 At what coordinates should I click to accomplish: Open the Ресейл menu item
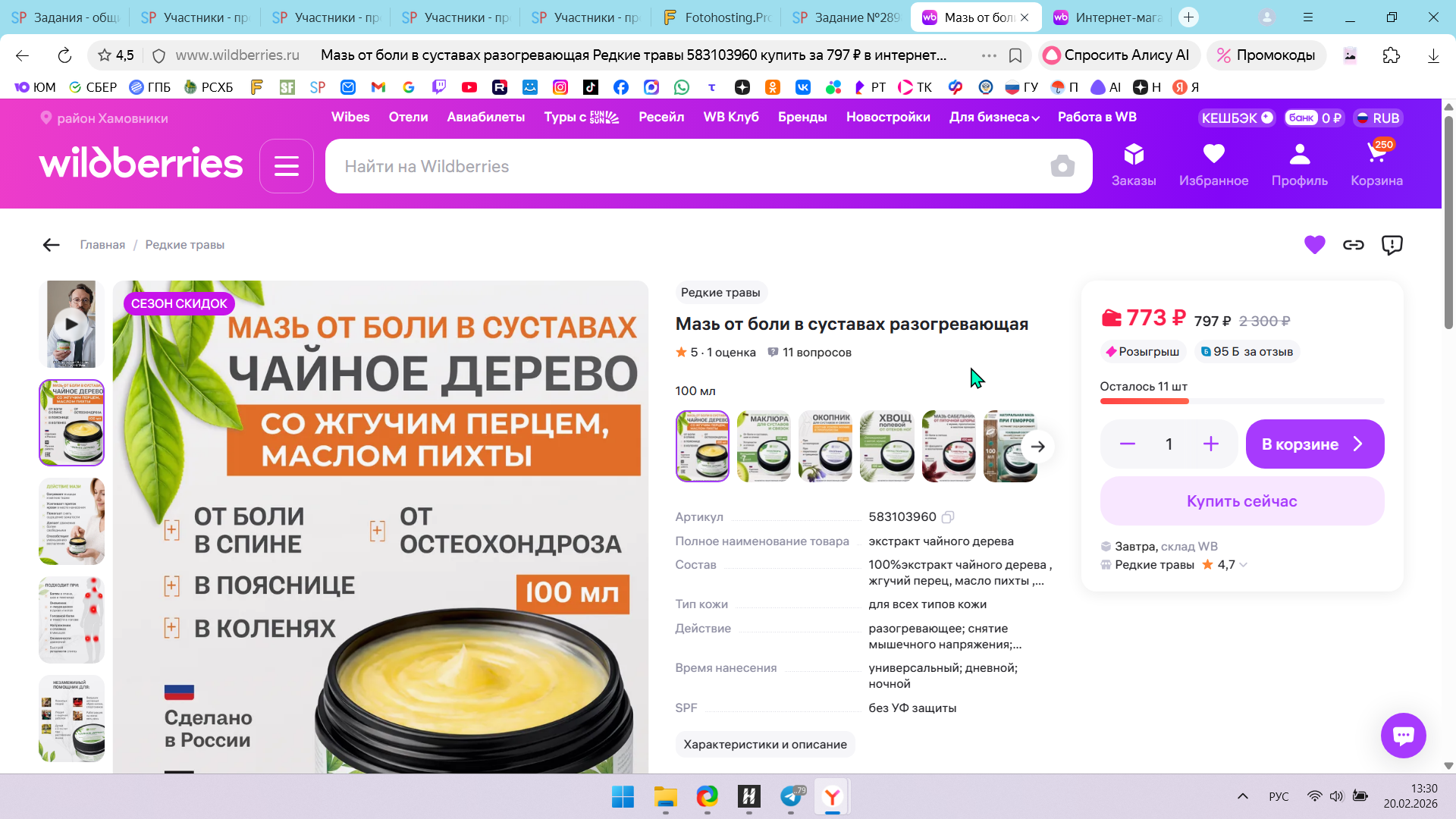point(661,118)
